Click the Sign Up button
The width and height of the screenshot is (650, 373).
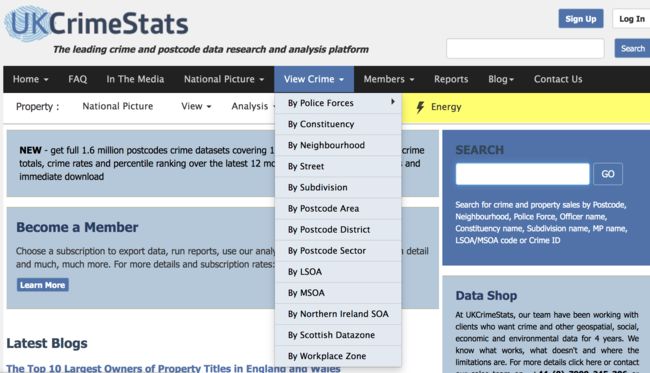(x=581, y=19)
